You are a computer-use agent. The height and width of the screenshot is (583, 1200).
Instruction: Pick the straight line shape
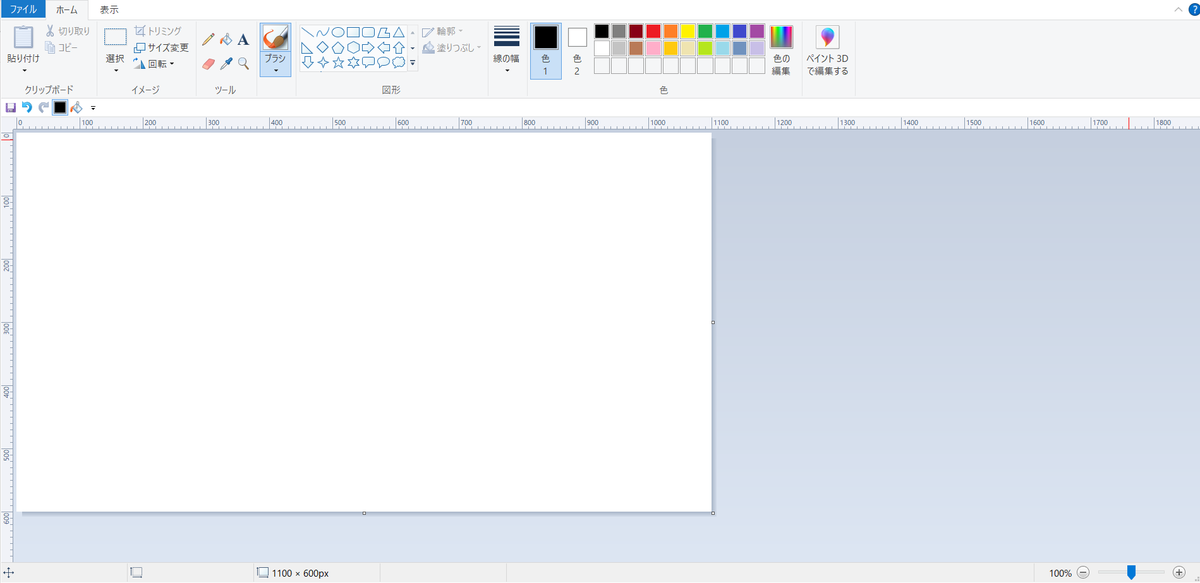[308, 32]
